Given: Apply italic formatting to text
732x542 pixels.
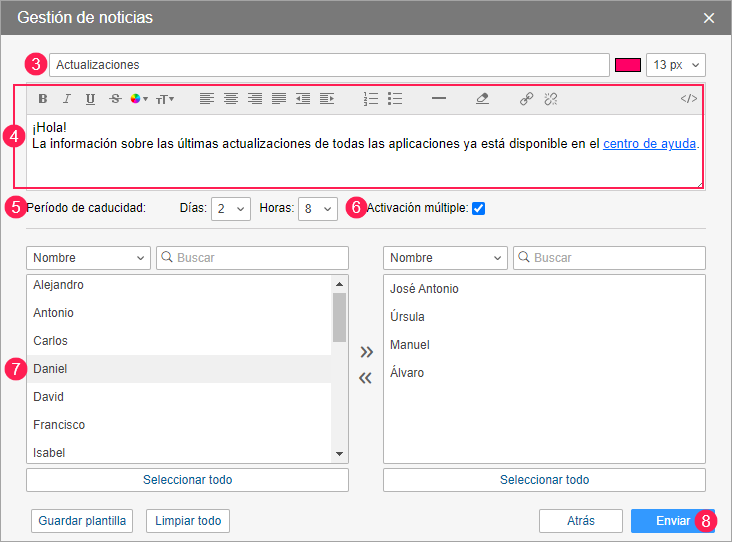Looking at the screenshot, I should [x=66, y=99].
